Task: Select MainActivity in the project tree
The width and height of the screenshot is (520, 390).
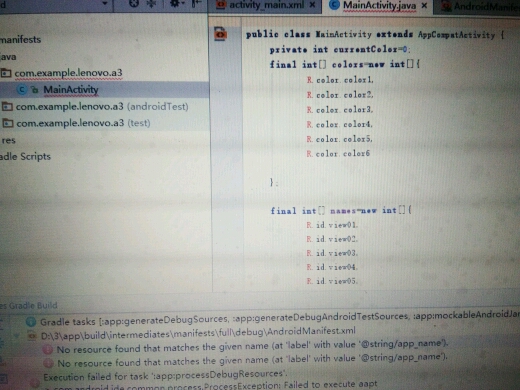Action: click(x=71, y=89)
